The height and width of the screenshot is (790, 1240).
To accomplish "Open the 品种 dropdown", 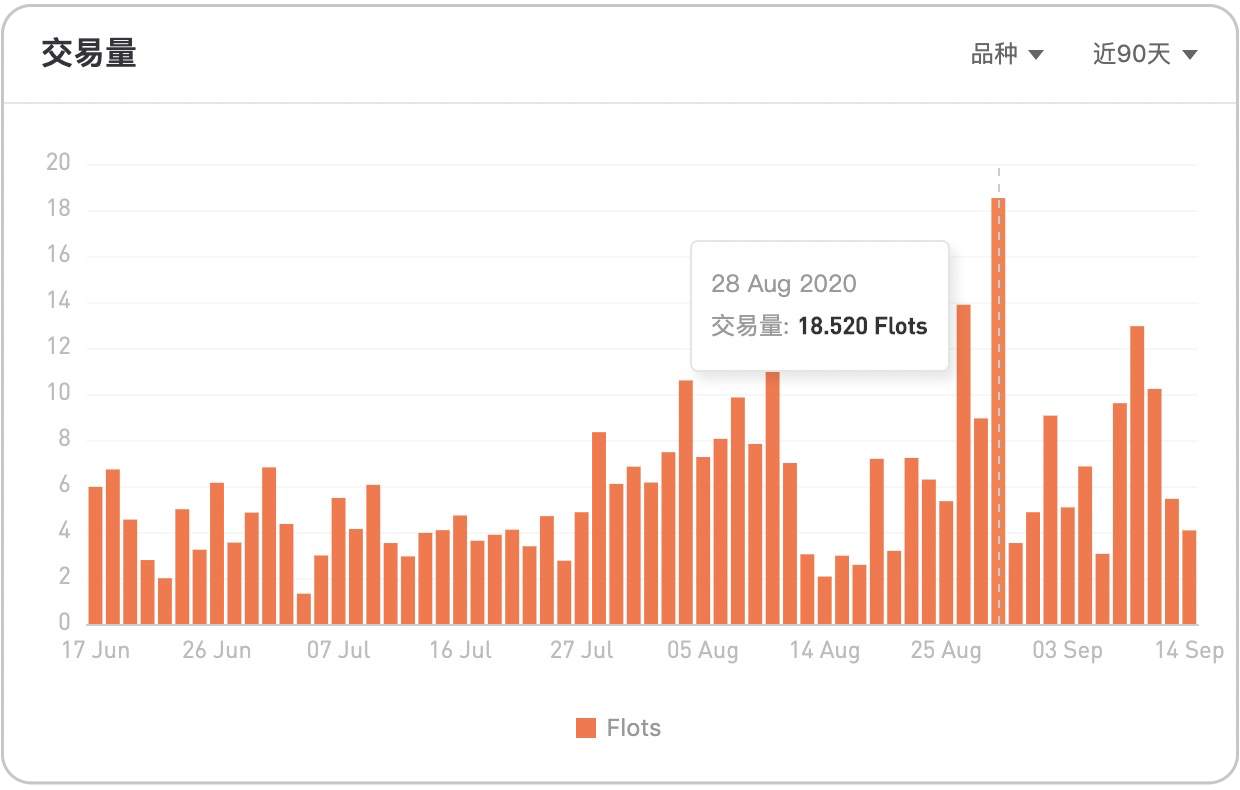I will point(1007,54).
